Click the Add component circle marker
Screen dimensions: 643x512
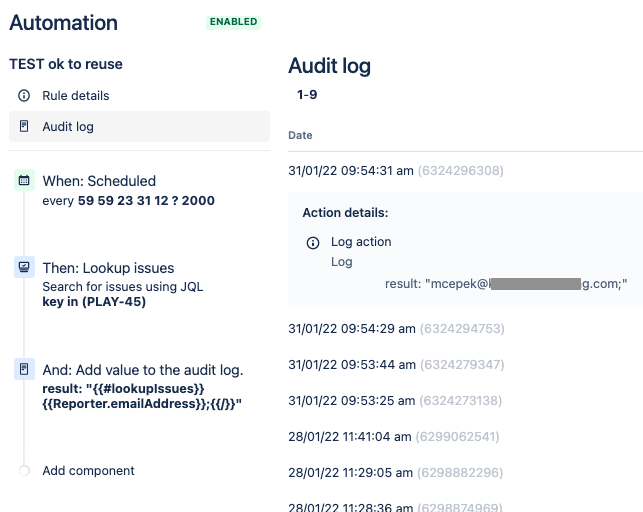tap(24, 471)
